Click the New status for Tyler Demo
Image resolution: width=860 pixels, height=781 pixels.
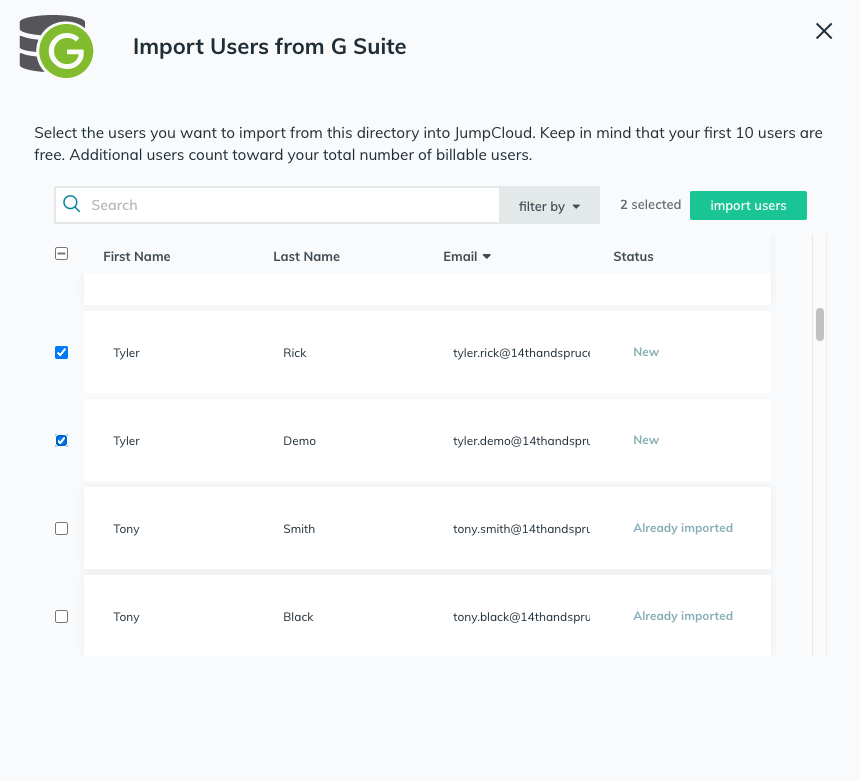[646, 440]
